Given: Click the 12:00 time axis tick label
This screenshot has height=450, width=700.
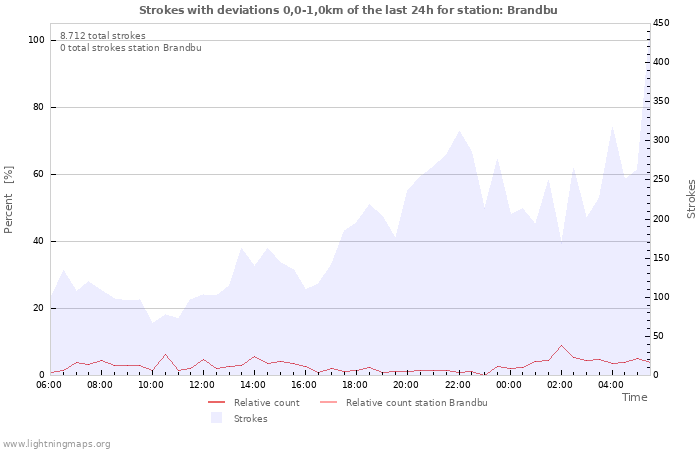Looking at the screenshot, I should pyautogui.click(x=202, y=384).
